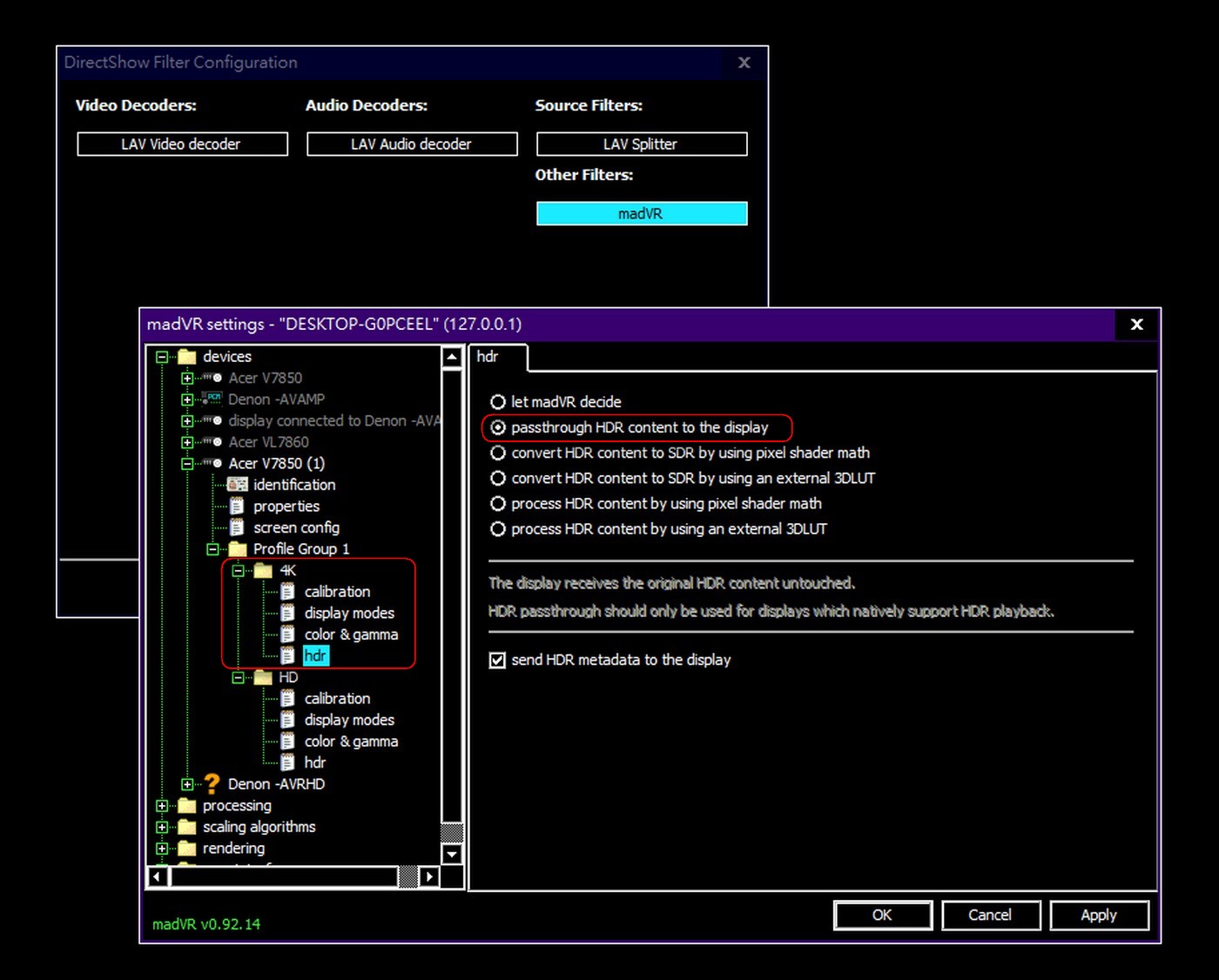Click the identification icon under Acer V7850 (1)

[237, 485]
